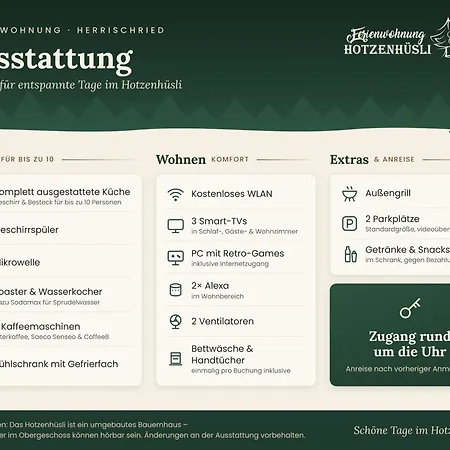The width and height of the screenshot is (450, 450).
Task: Click 'in Schlaf-, Gäste- & Wohnzimmer' note
Action: point(244,231)
